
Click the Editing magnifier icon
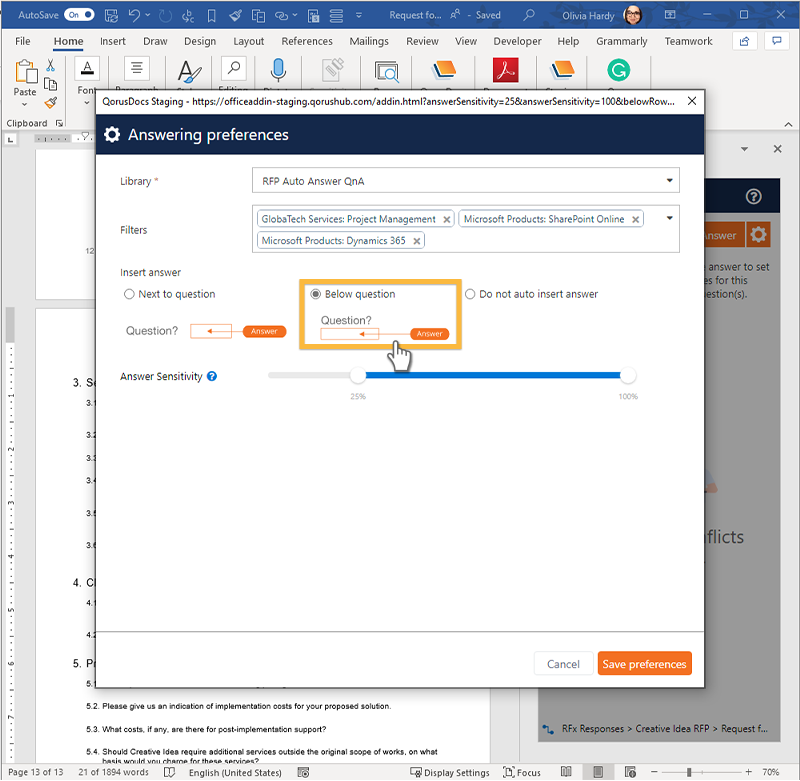click(x=234, y=68)
